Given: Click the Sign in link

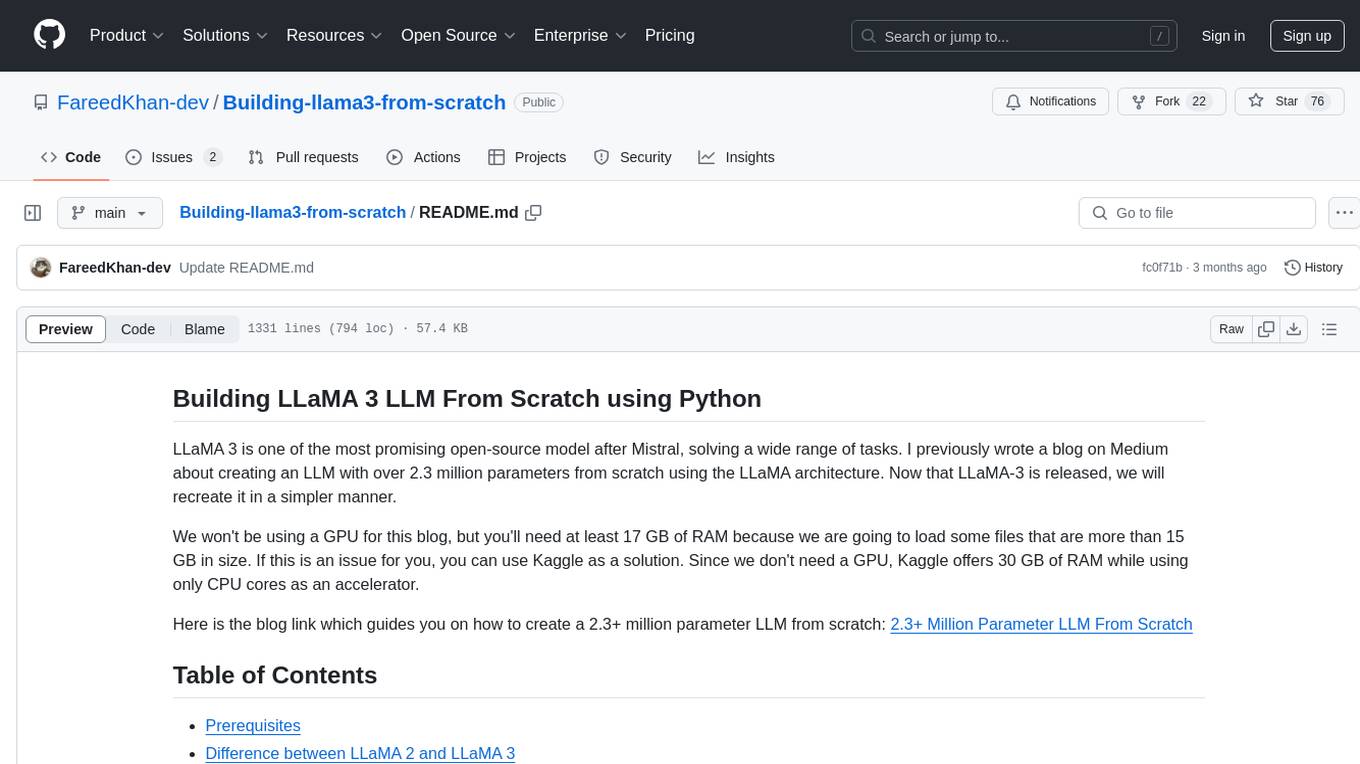Looking at the screenshot, I should (x=1223, y=36).
